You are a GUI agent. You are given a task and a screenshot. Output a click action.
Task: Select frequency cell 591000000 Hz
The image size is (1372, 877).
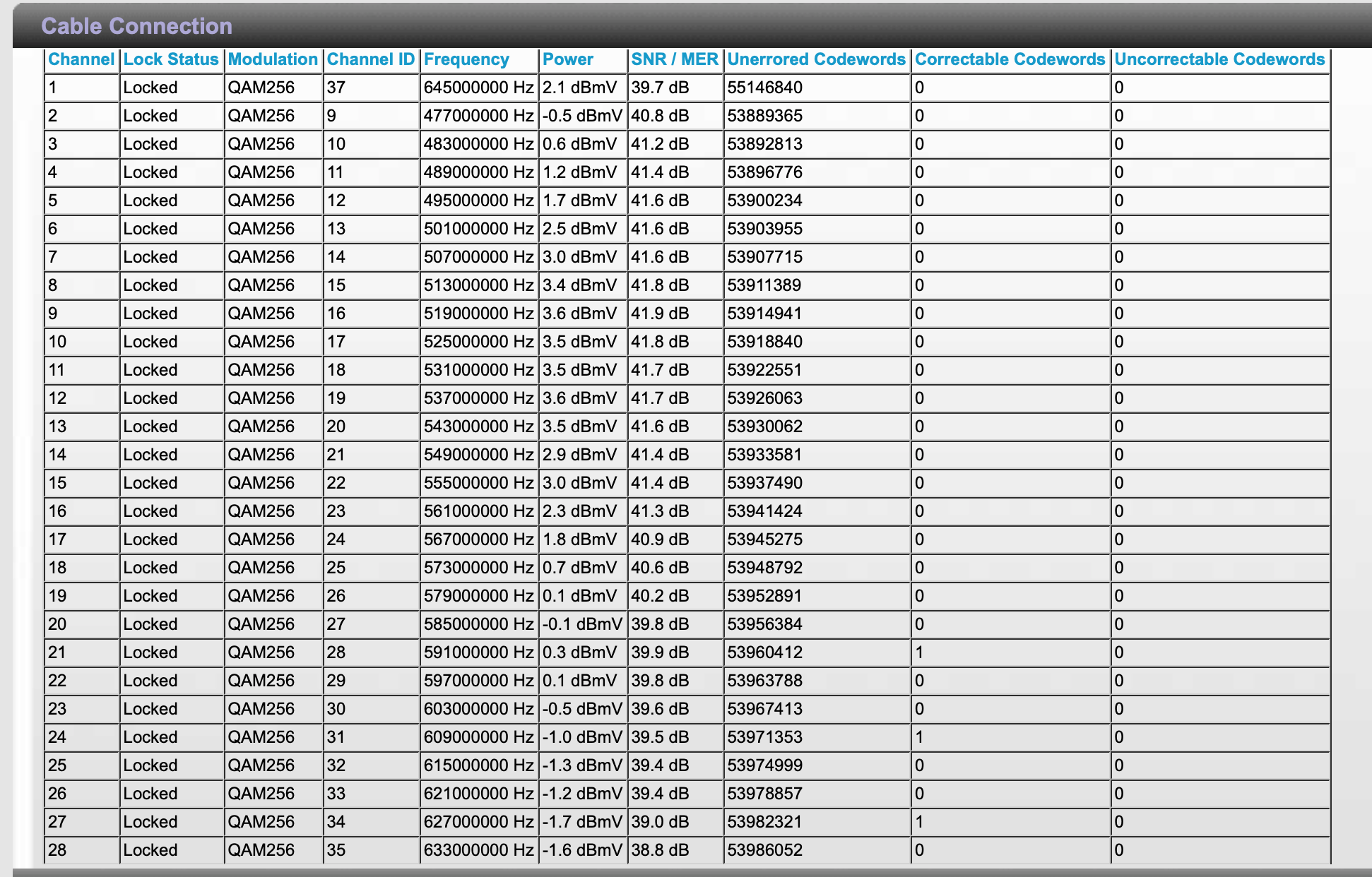(x=478, y=652)
